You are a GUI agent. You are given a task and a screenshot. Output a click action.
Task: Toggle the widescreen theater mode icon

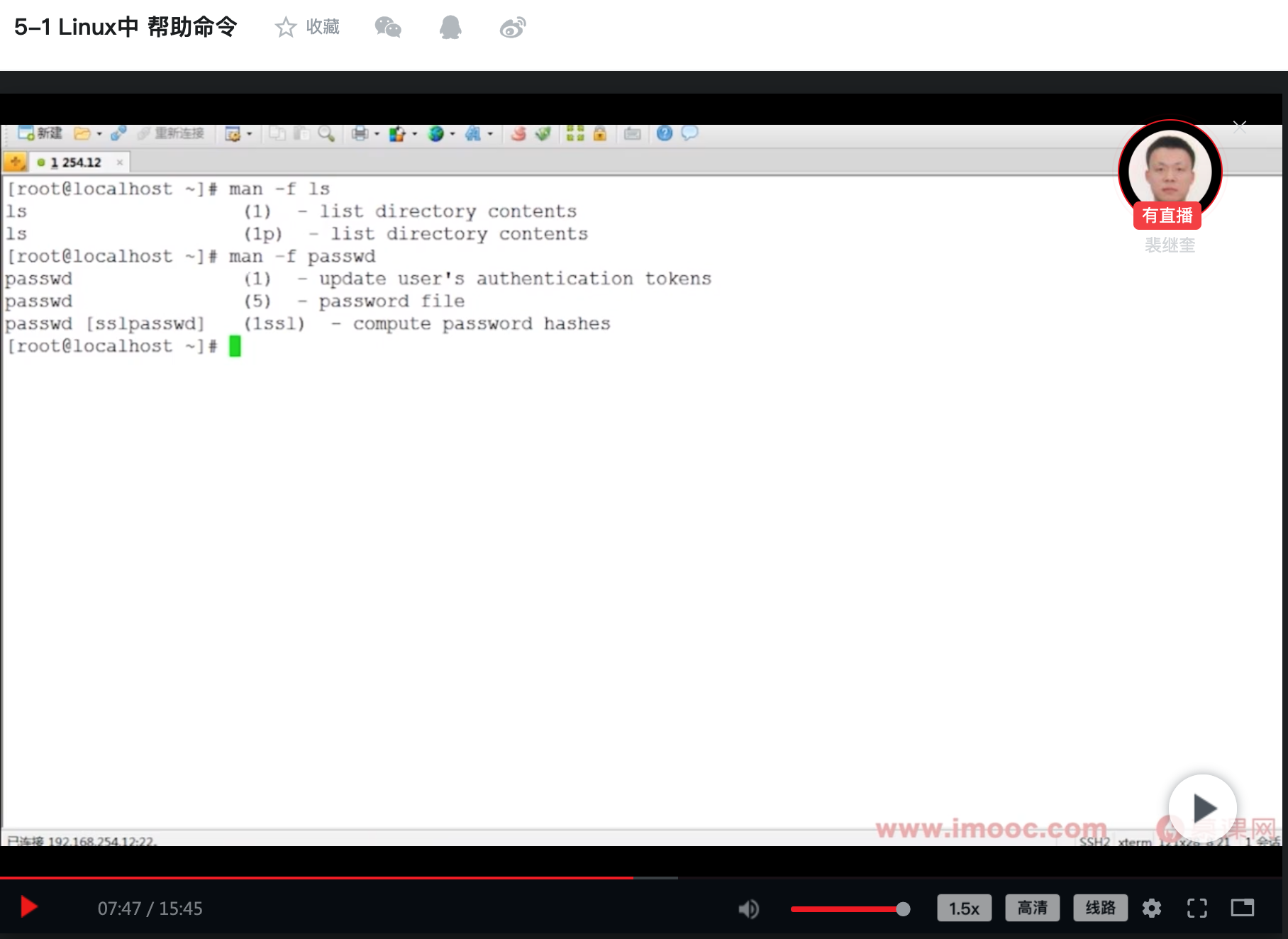(x=1243, y=908)
